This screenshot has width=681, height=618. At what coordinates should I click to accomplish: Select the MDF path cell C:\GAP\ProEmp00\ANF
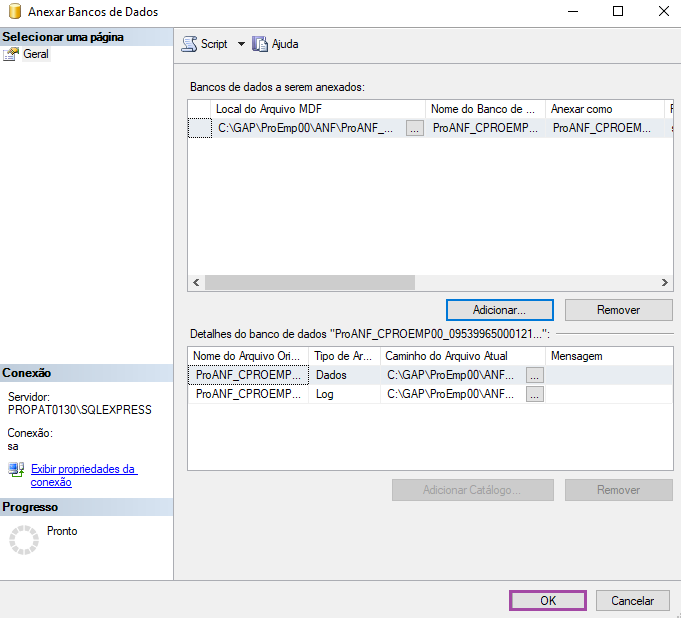(309, 128)
